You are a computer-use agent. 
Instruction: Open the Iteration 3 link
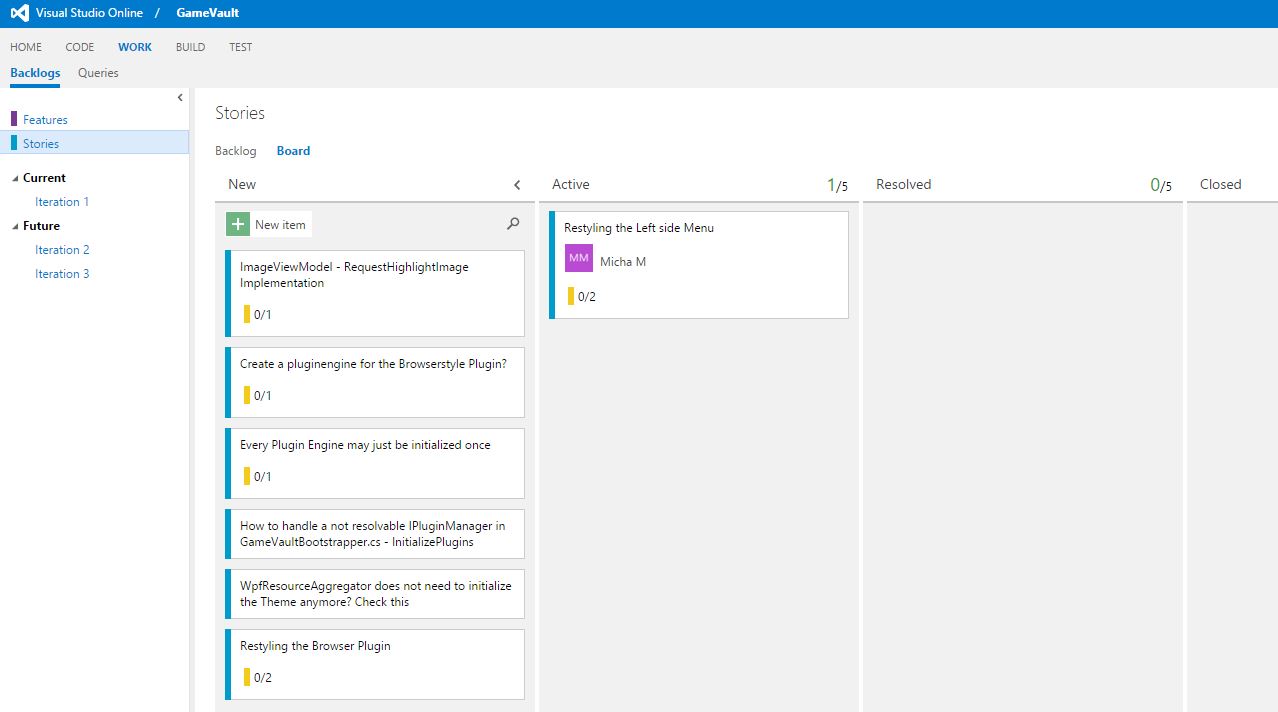point(62,274)
